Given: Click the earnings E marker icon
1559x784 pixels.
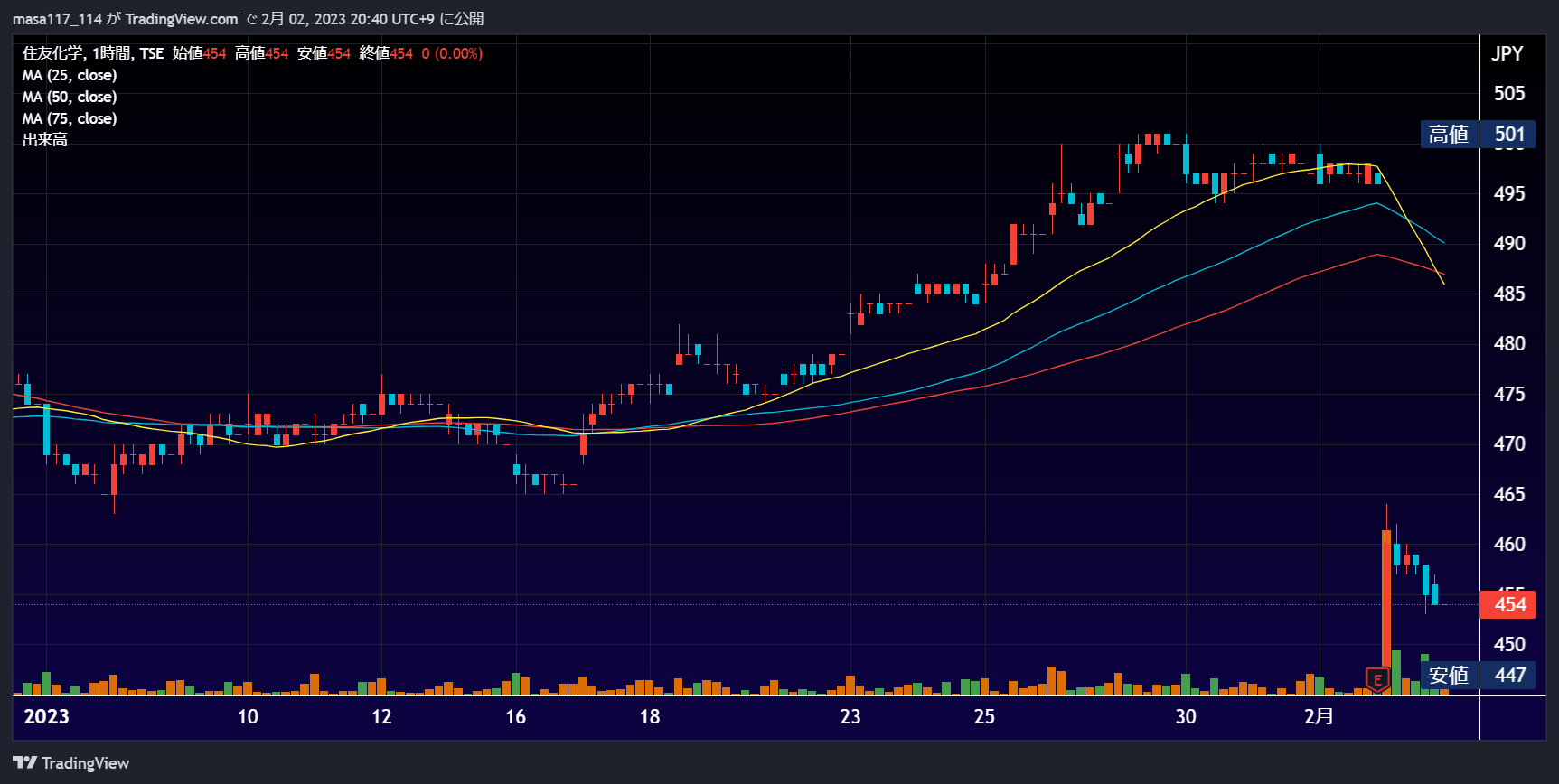Looking at the screenshot, I should (1377, 679).
